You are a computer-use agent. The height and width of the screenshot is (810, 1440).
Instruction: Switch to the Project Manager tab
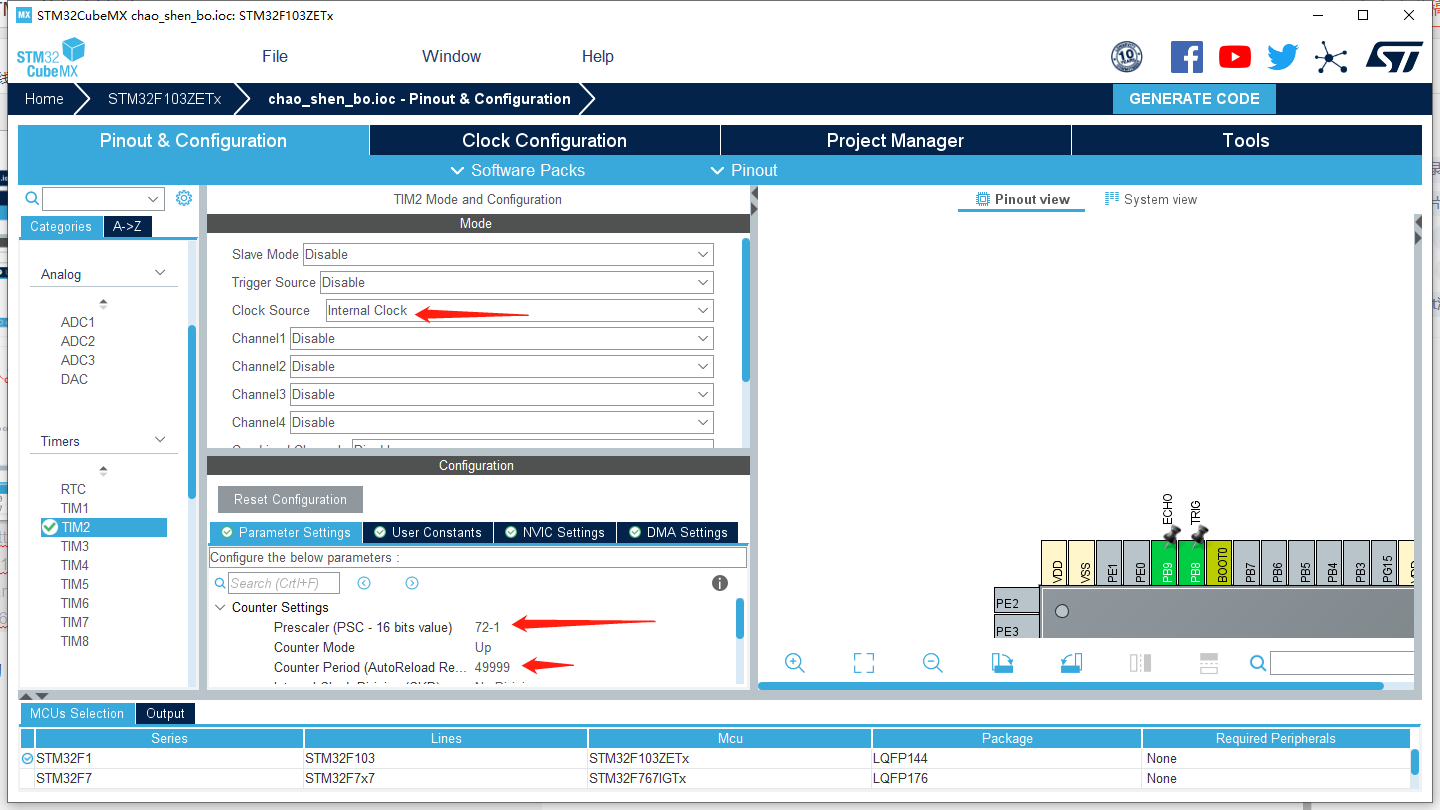click(895, 140)
